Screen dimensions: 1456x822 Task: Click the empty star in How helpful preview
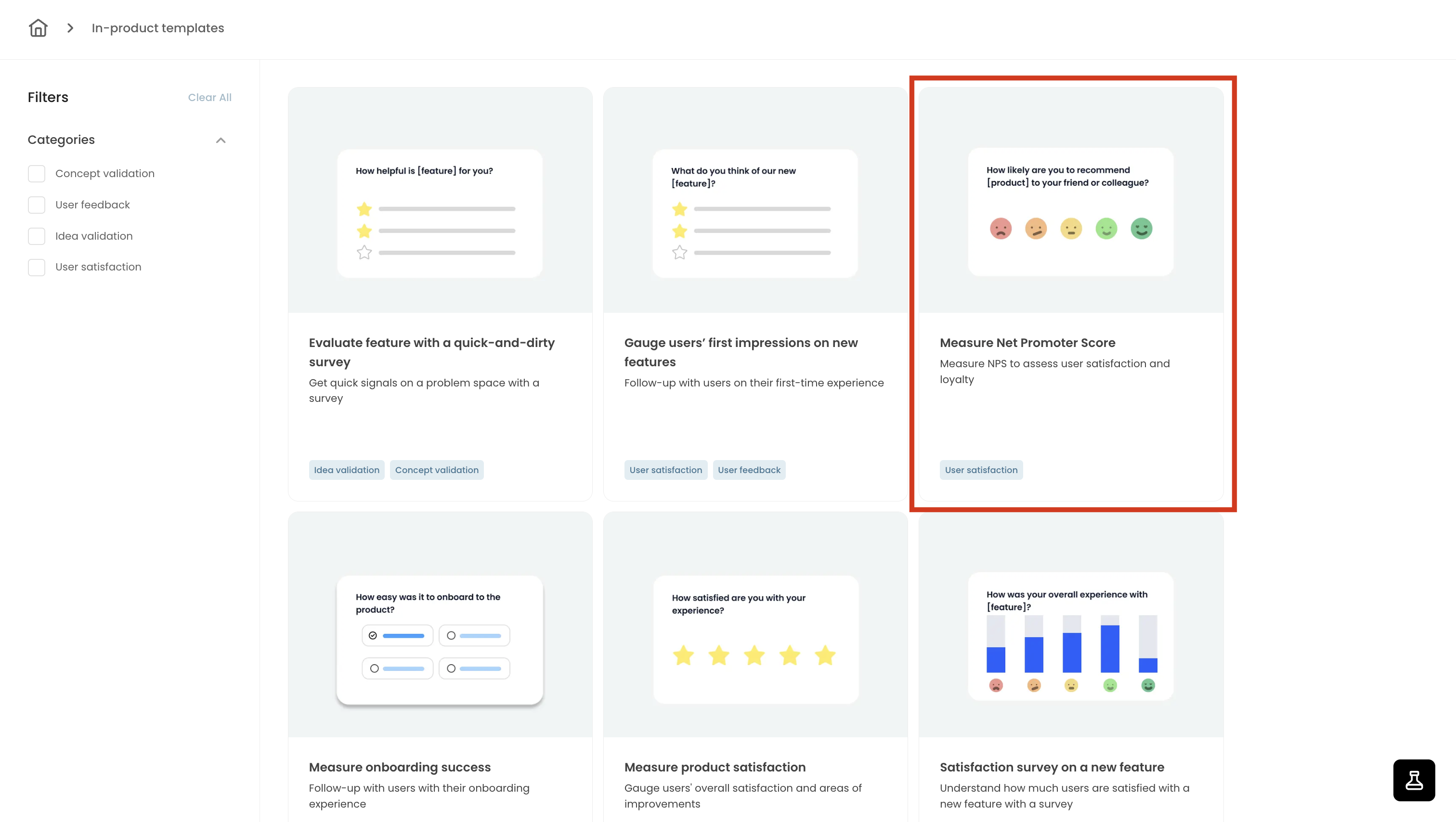(364, 253)
